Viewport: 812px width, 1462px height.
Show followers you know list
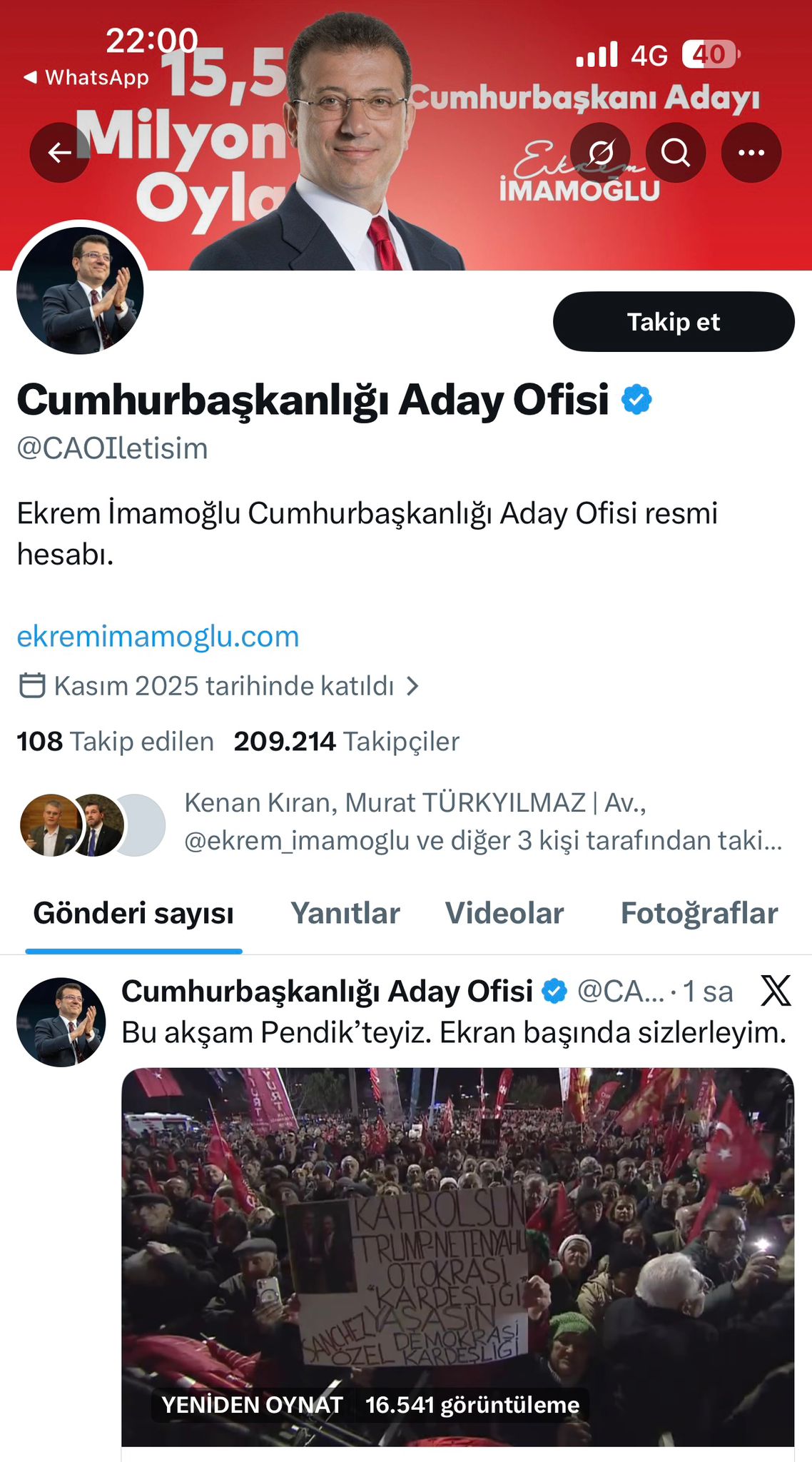pos(482,822)
